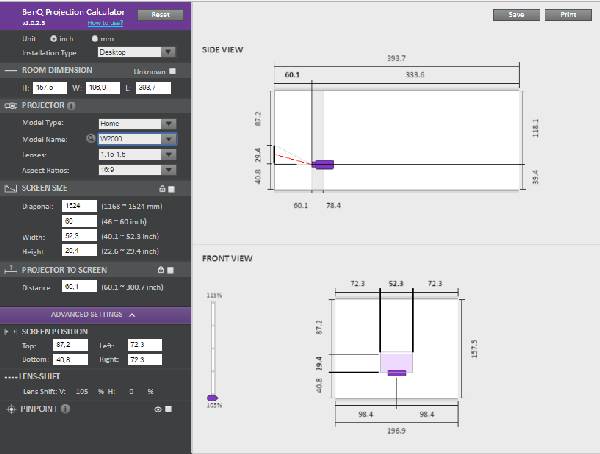The image size is (600, 454).
Task: Click the lilac screen area in front view
Action: [x=396, y=361]
